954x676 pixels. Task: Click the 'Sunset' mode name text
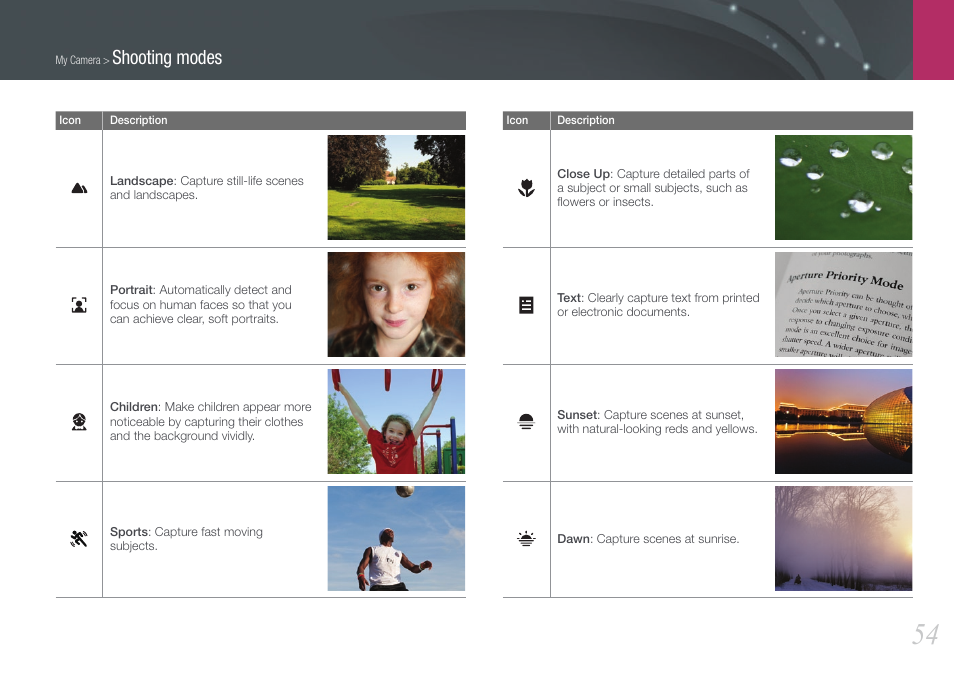[x=577, y=415]
